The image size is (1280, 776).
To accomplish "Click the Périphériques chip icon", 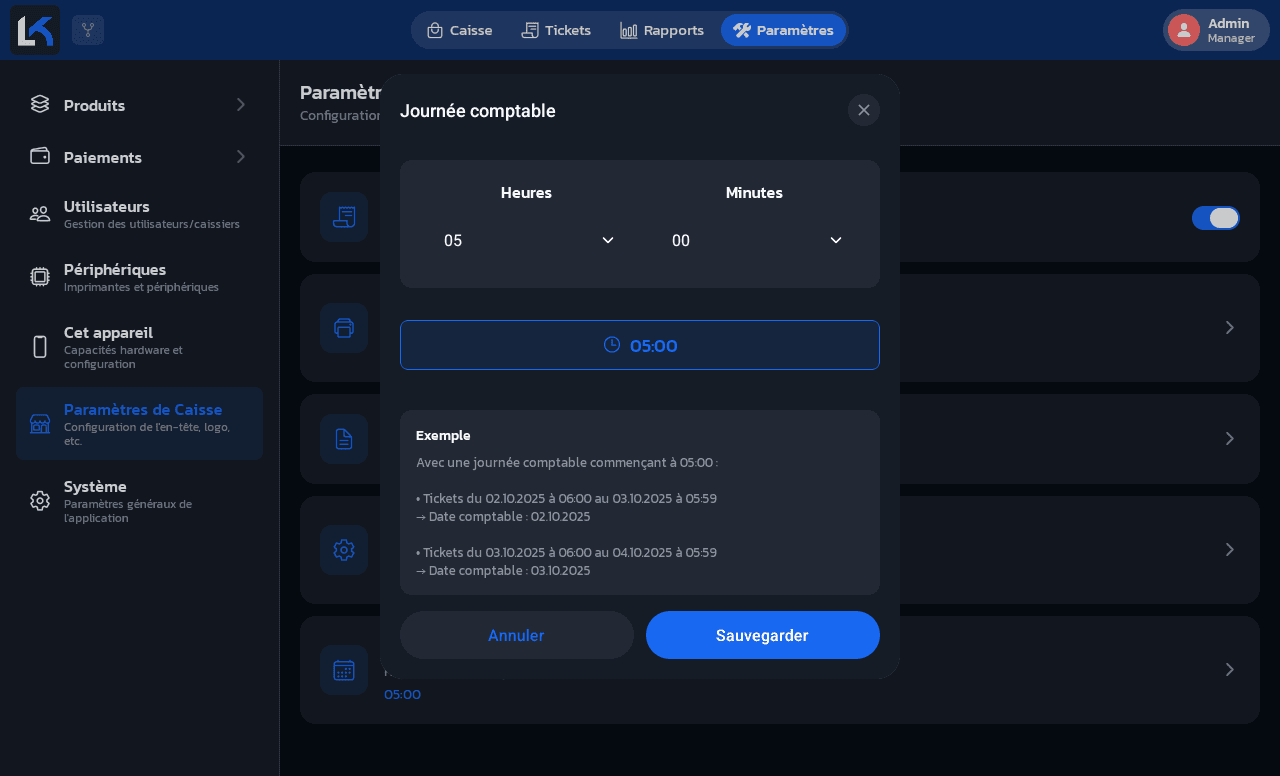I will [x=40, y=277].
